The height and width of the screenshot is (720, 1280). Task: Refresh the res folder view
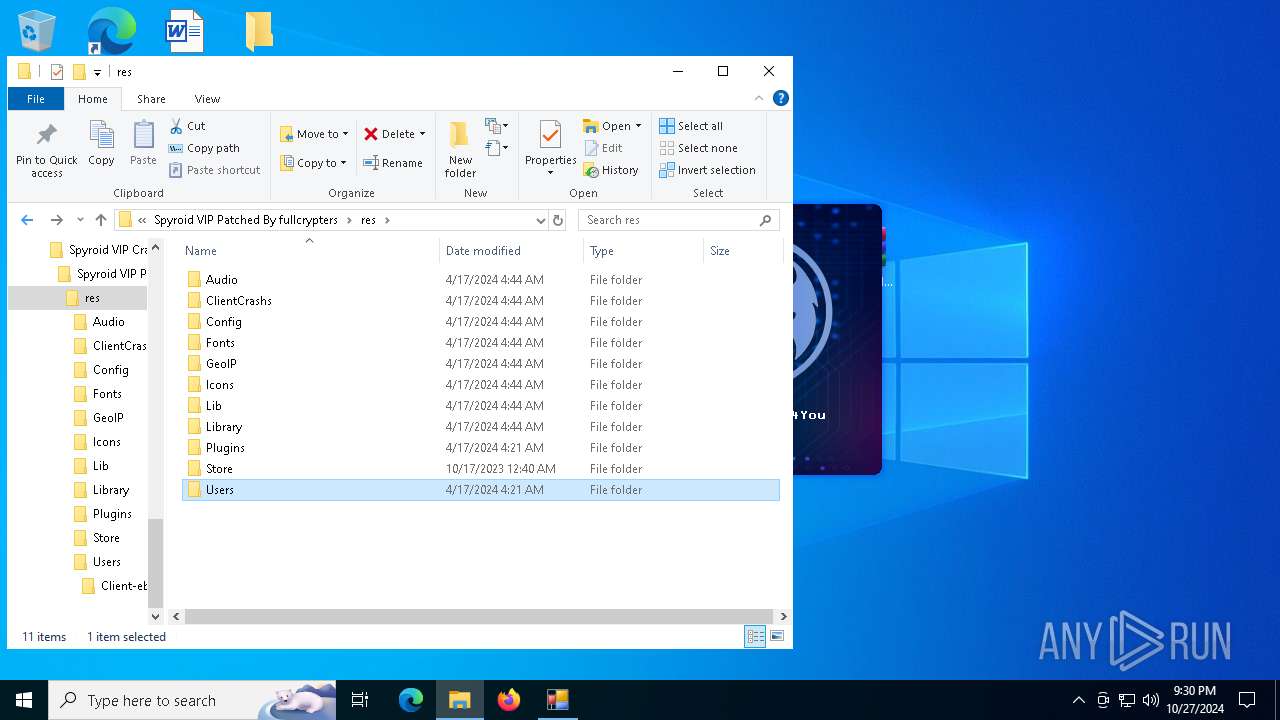click(558, 220)
